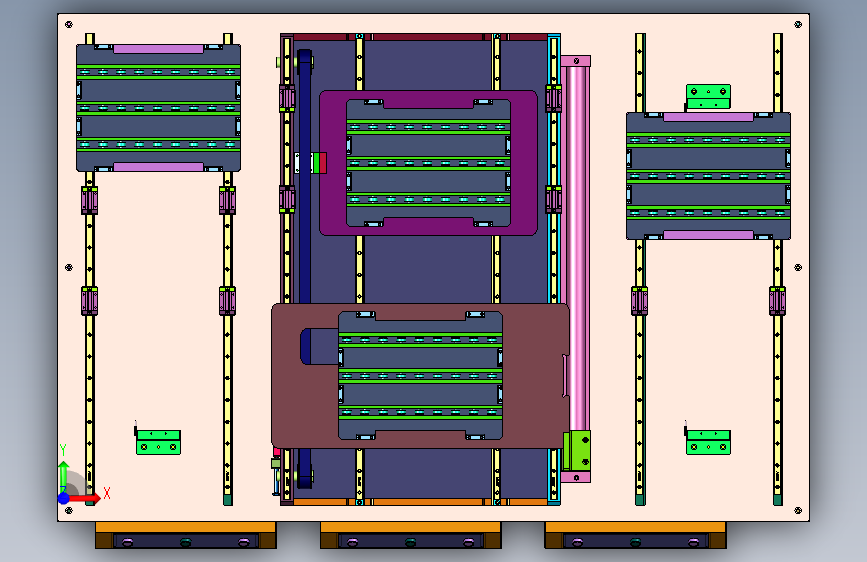Click the mid-left edge screw on the baseplate

69,267
